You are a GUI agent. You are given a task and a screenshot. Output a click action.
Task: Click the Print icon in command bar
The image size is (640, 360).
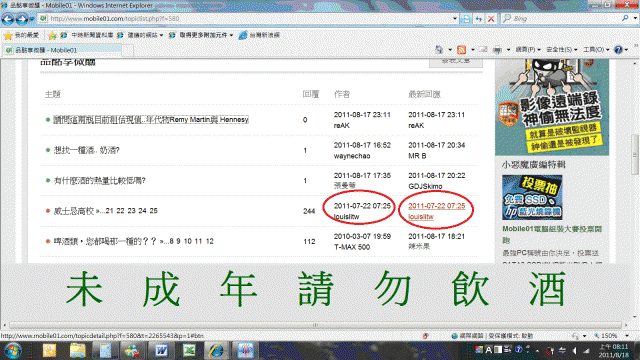coord(497,50)
